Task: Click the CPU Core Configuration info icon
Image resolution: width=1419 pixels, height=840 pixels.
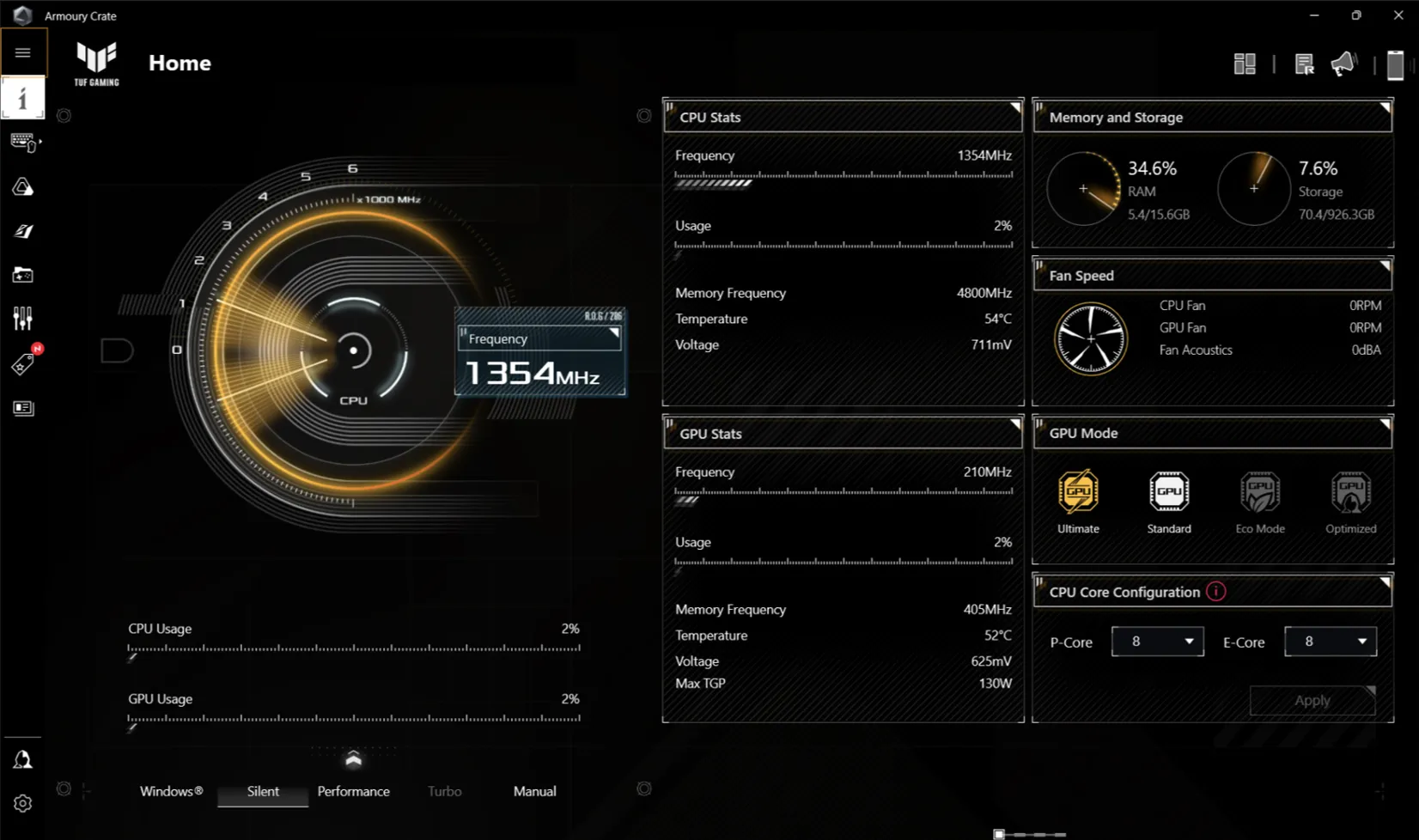Action: (1215, 591)
